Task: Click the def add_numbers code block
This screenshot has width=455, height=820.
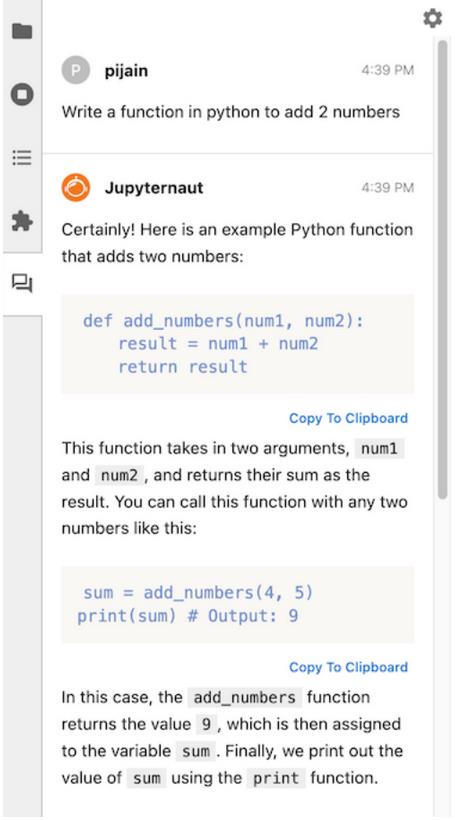Action: (x=237, y=344)
